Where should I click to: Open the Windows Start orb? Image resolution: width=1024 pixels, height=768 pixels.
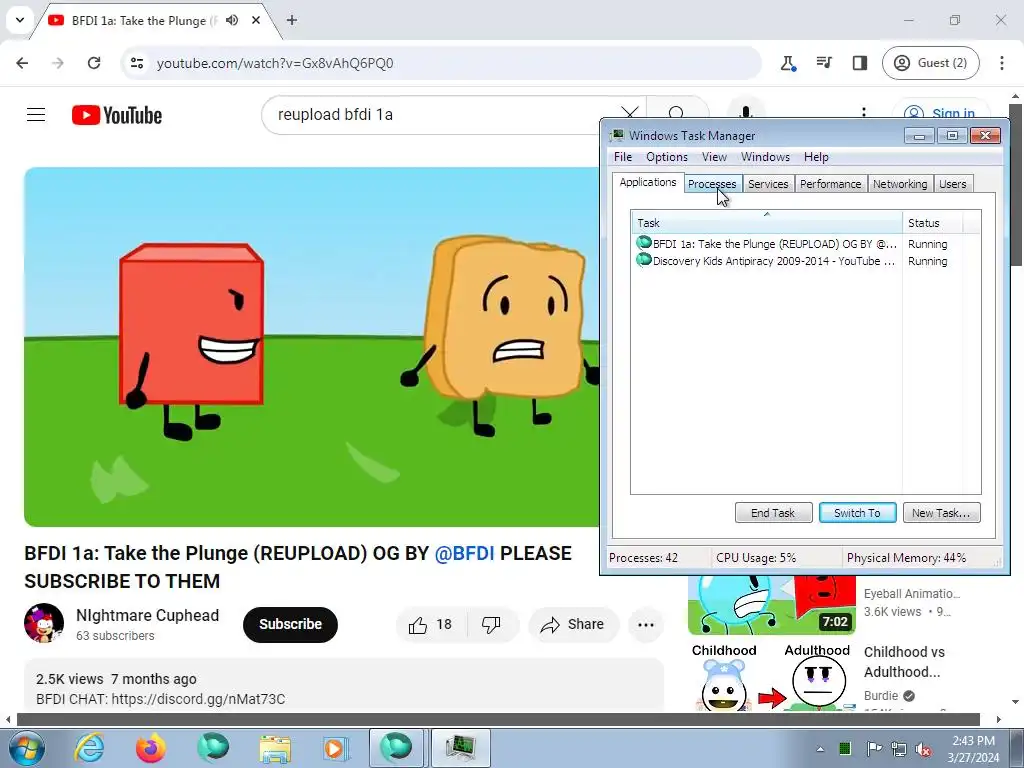click(x=26, y=748)
